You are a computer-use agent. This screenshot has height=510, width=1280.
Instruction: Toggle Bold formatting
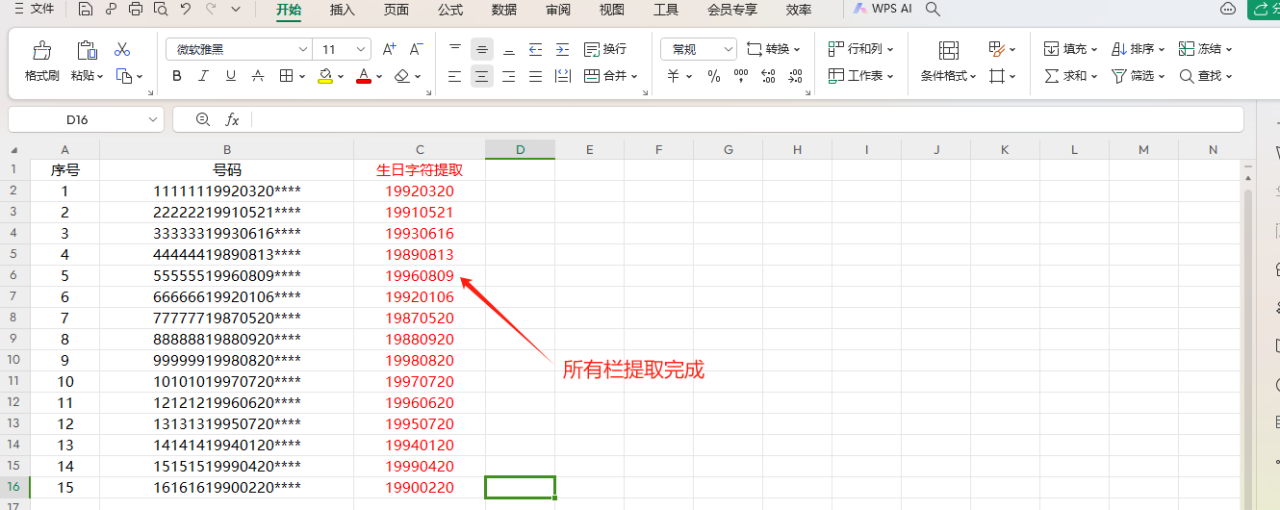177,76
